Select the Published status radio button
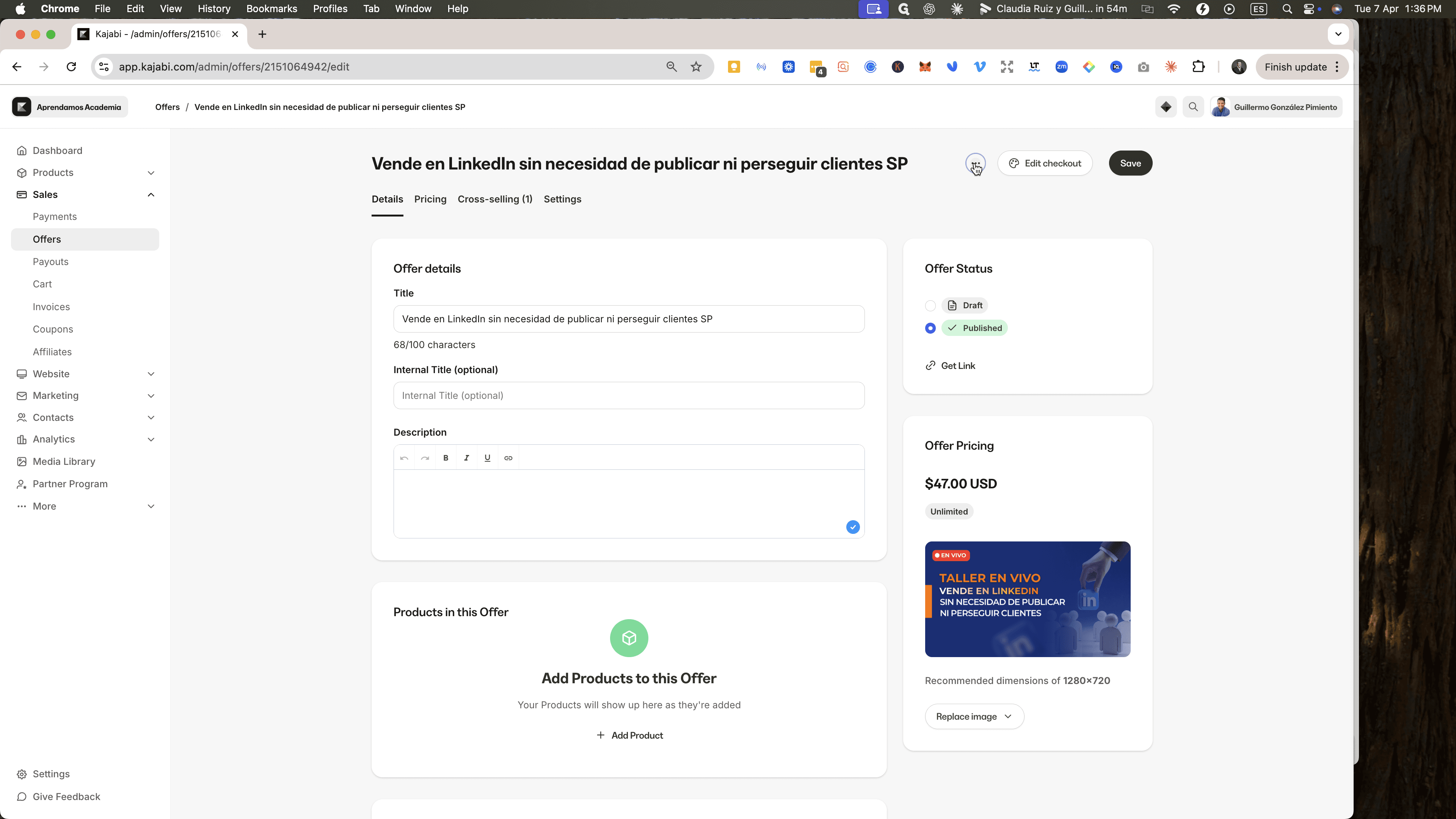Image resolution: width=1456 pixels, height=819 pixels. pyautogui.click(x=930, y=328)
